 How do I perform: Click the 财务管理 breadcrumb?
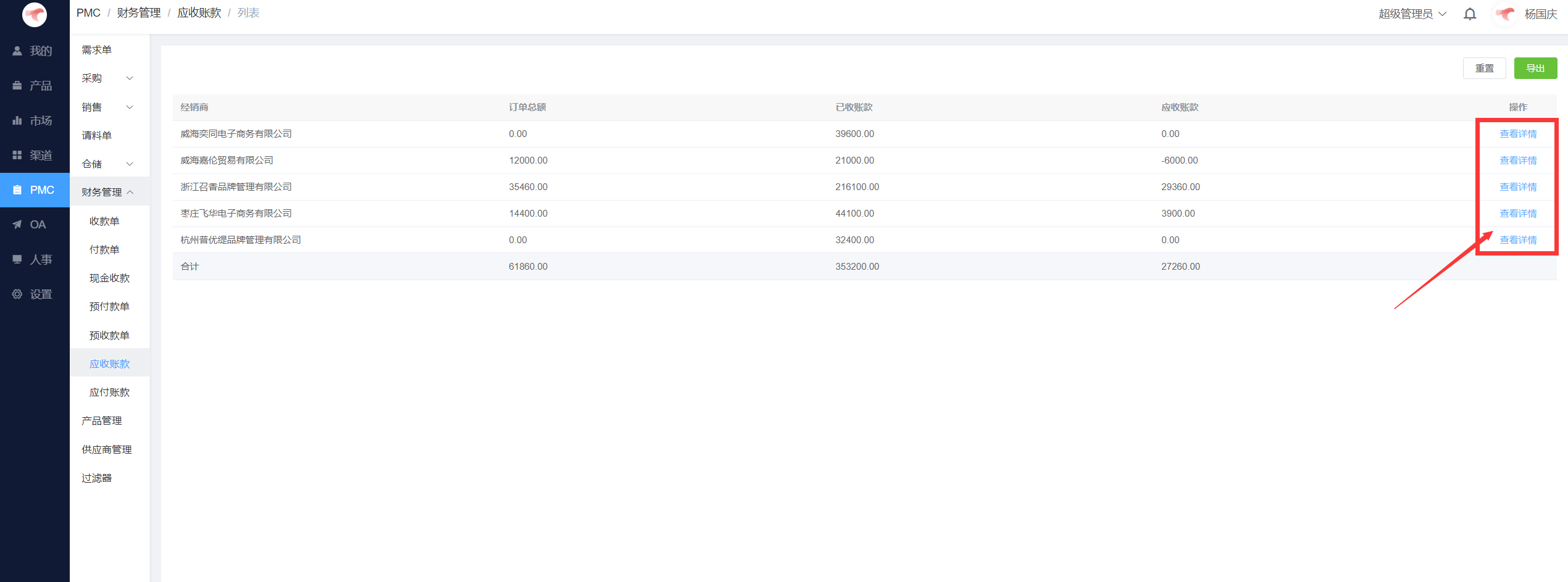[139, 13]
